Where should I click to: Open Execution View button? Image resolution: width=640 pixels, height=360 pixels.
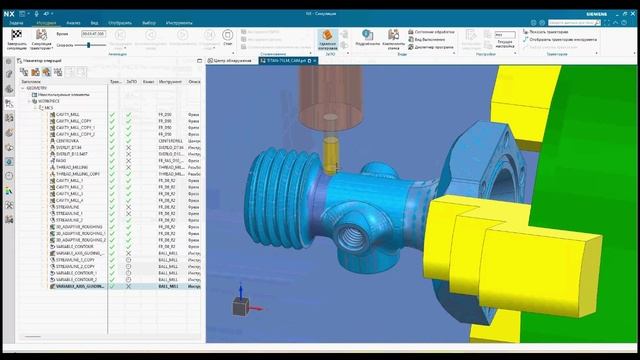tap(427, 40)
